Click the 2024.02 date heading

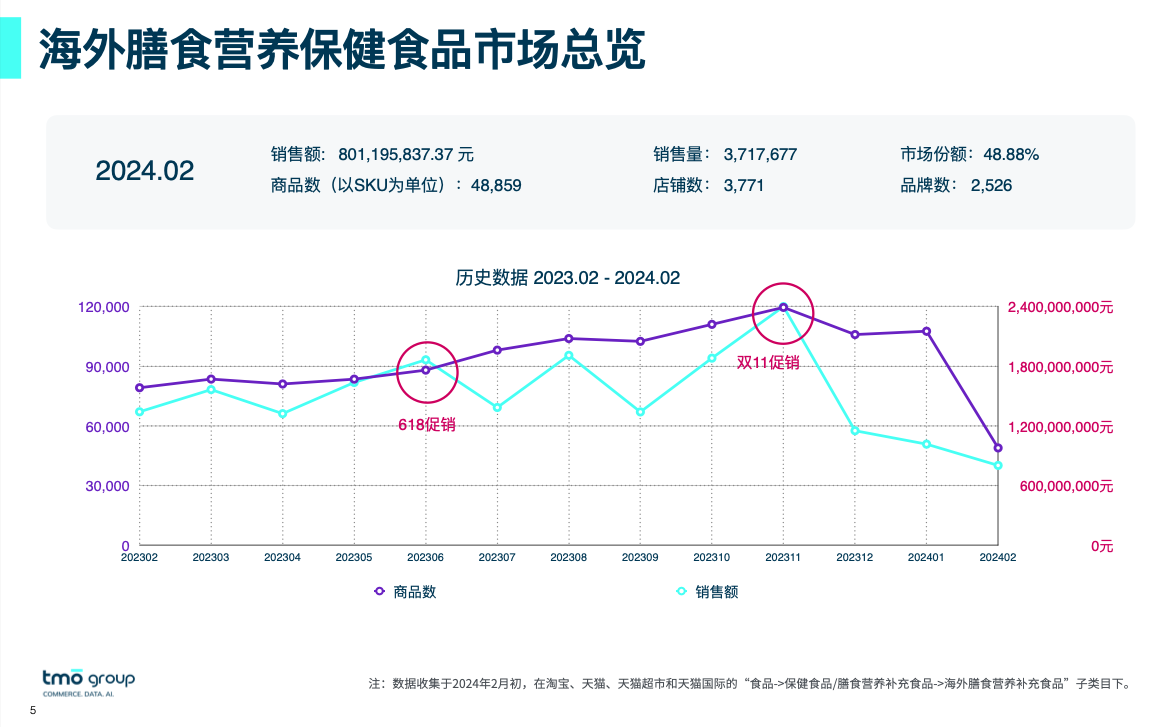(144, 171)
